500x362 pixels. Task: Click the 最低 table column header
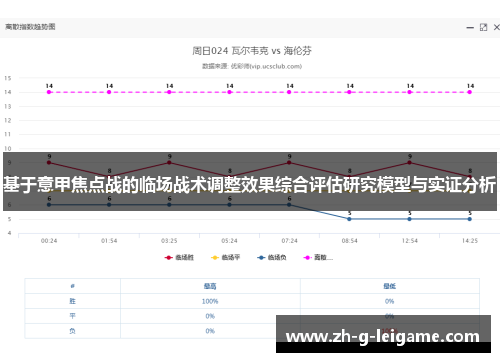(x=389, y=286)
